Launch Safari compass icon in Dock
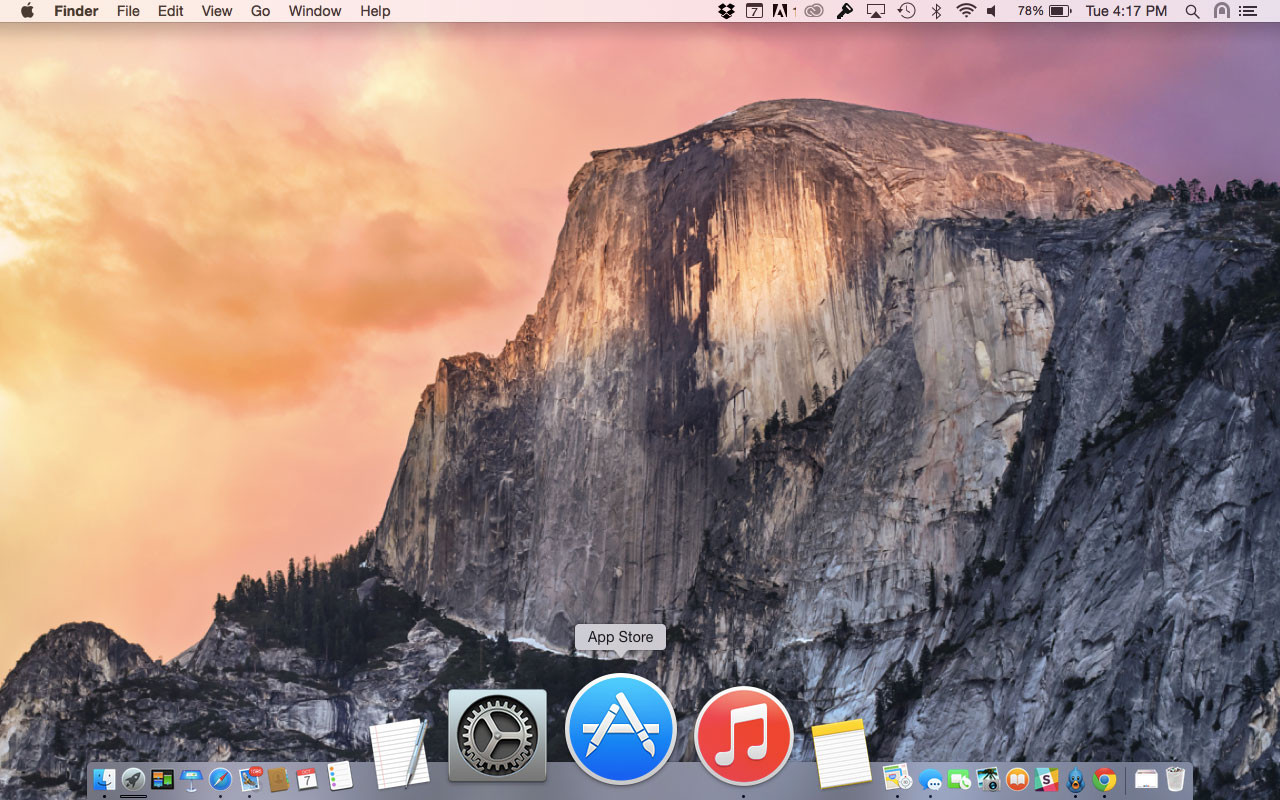Viewport: 1280px width, 800px height. [x=220, y=779]
